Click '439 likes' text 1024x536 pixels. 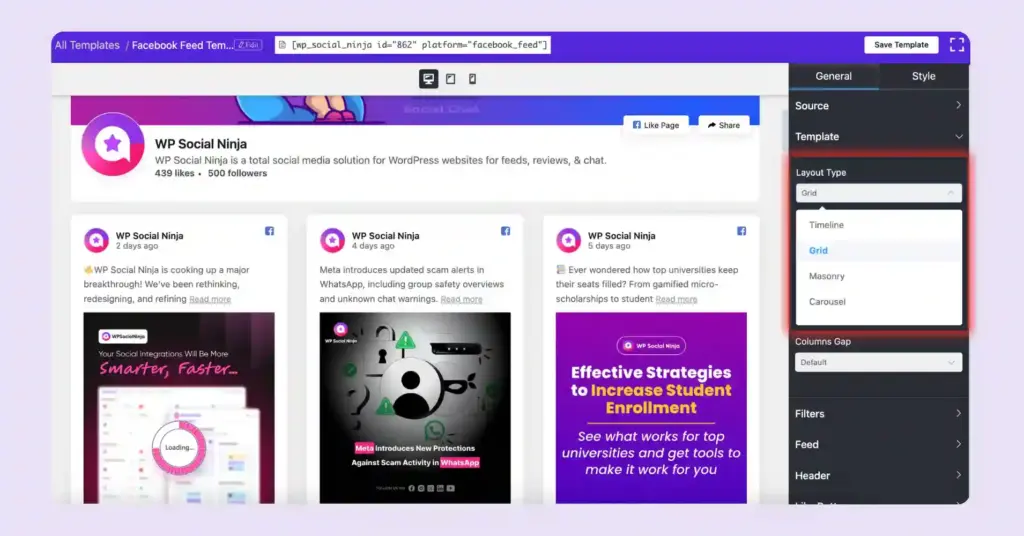point(174,174)
